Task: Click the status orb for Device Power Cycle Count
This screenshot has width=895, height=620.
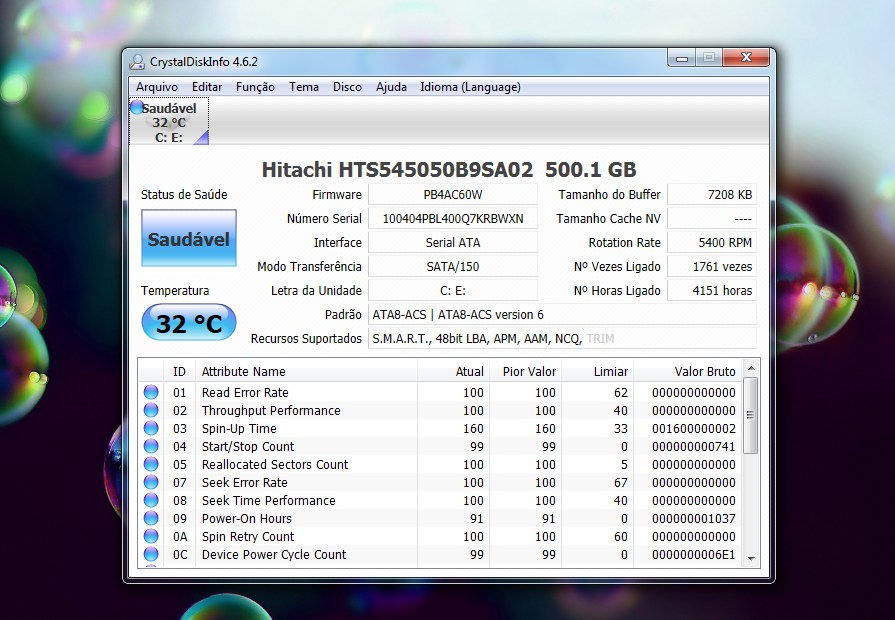Action: coord(151,554)
